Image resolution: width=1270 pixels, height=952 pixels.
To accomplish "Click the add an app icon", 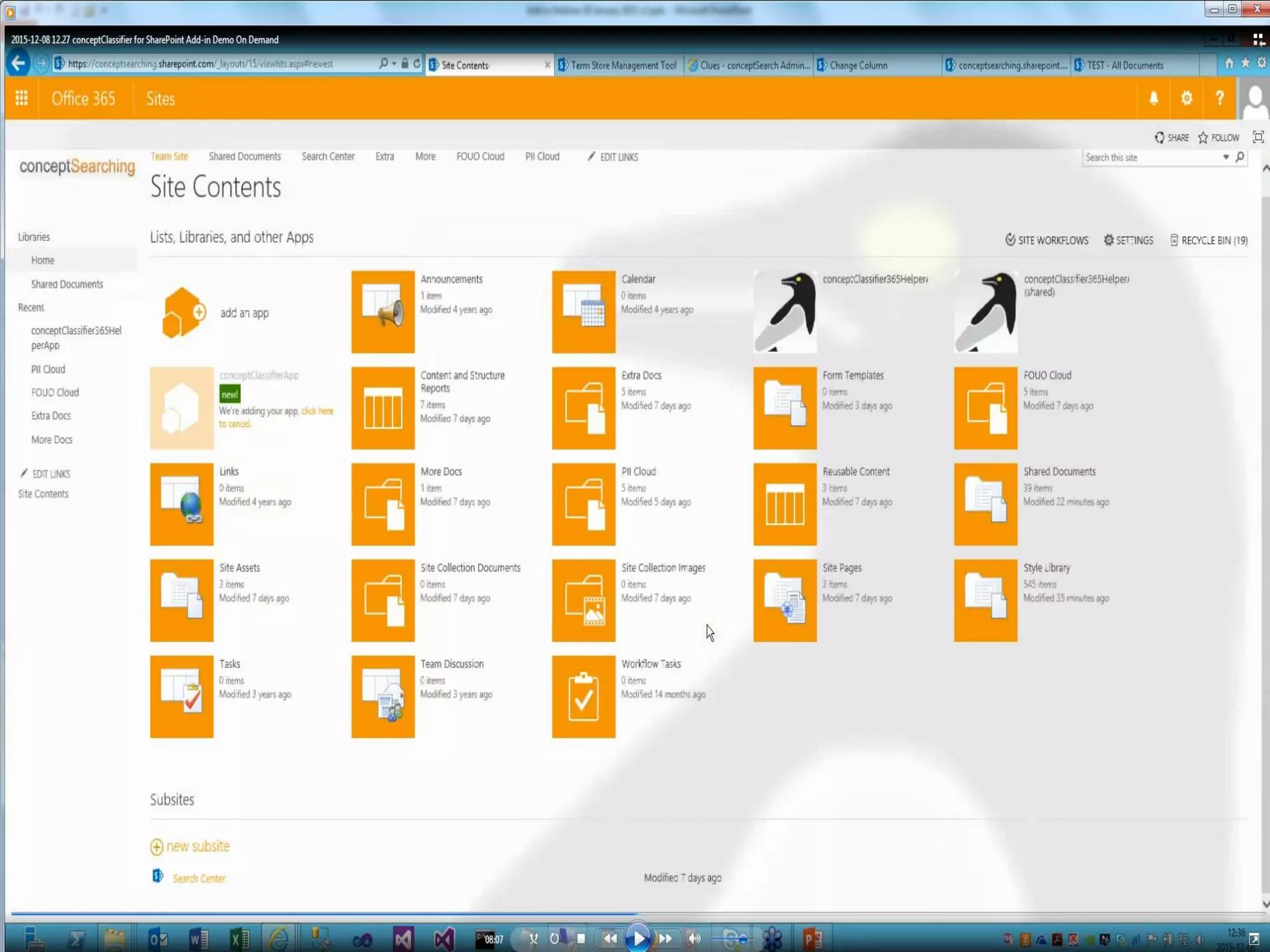I will pyautogui.click(x=182, y=312).
